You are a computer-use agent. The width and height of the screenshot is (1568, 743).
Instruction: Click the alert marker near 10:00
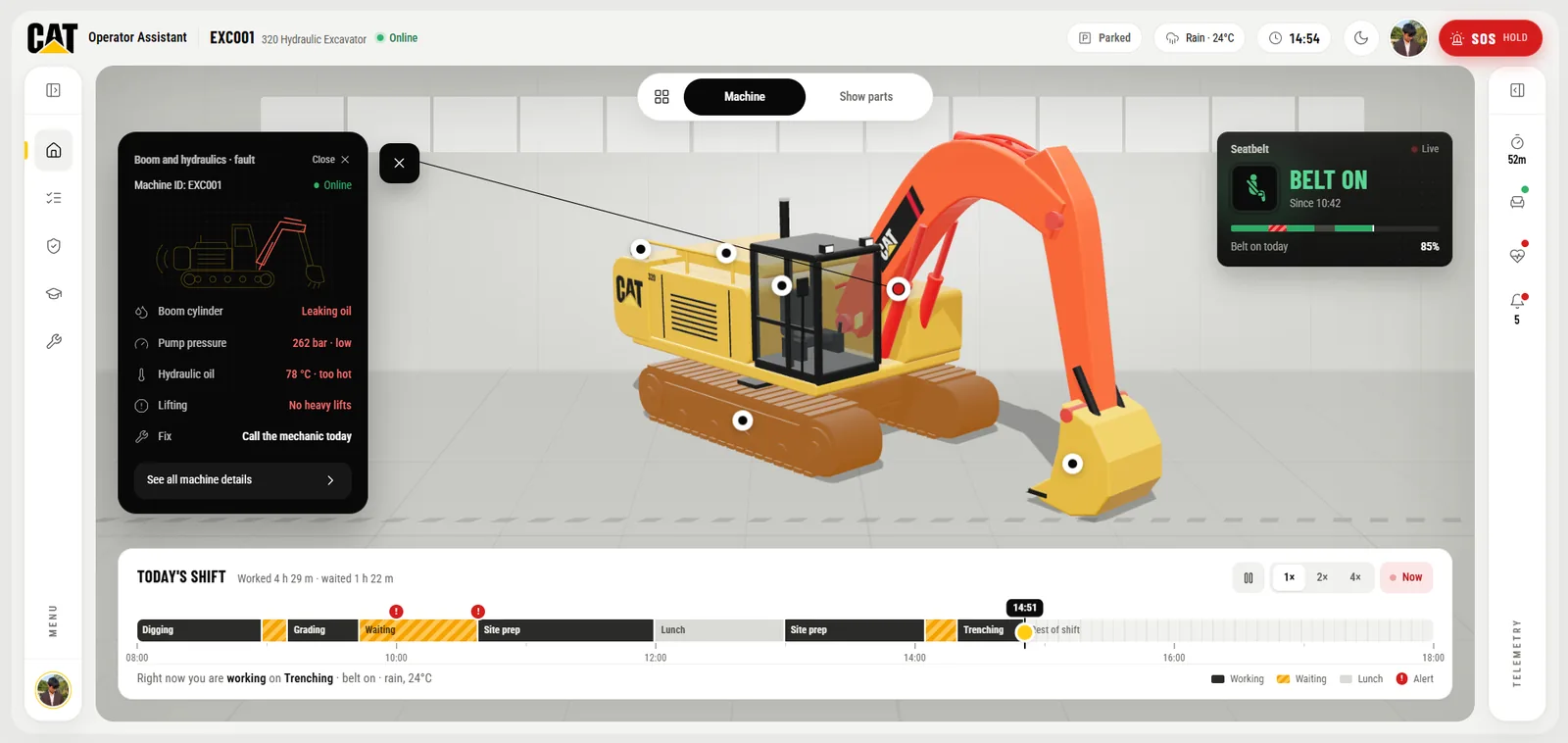coord(396,612)
